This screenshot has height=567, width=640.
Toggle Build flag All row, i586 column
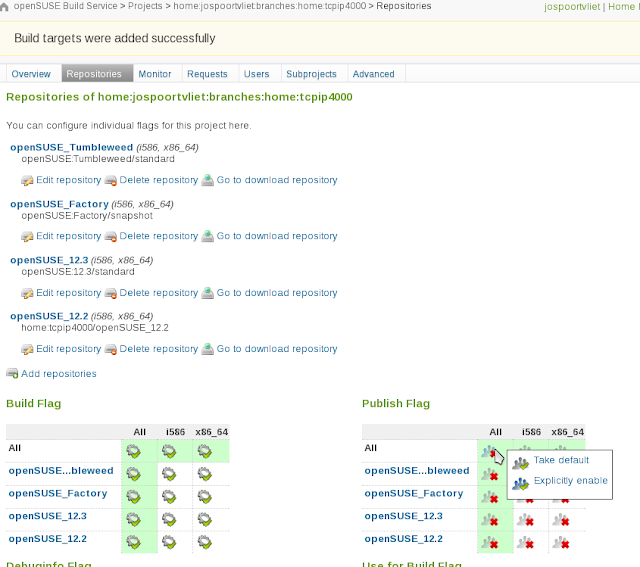[169, 451]
